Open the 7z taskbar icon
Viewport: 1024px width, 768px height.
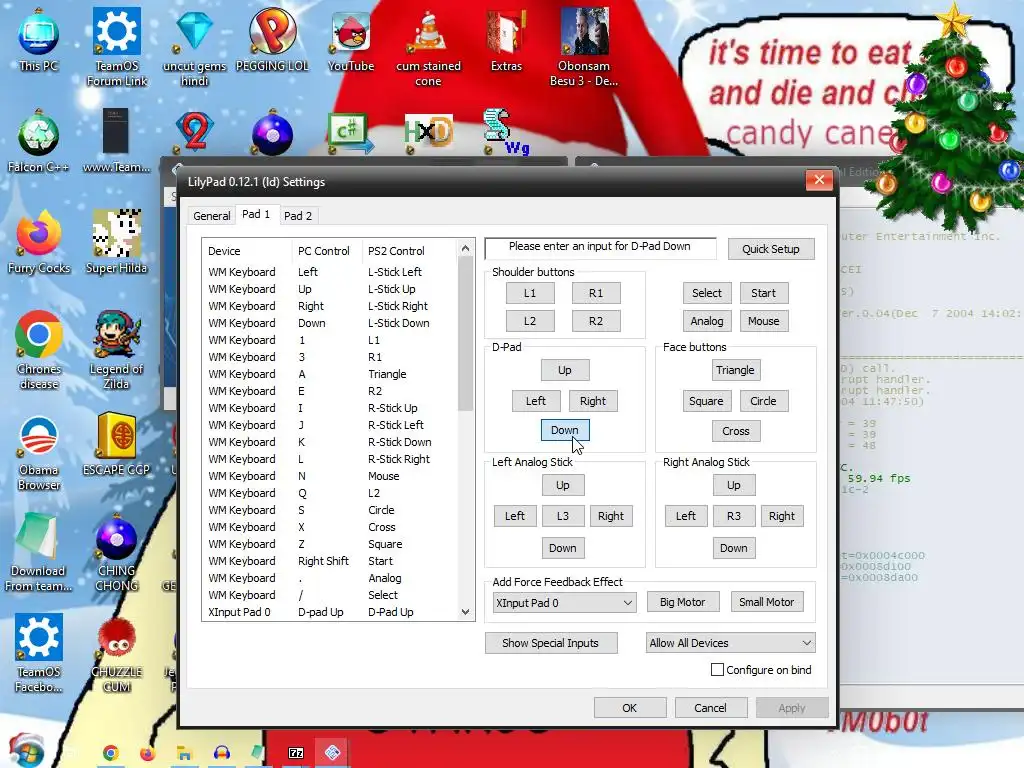pos(296,753)
